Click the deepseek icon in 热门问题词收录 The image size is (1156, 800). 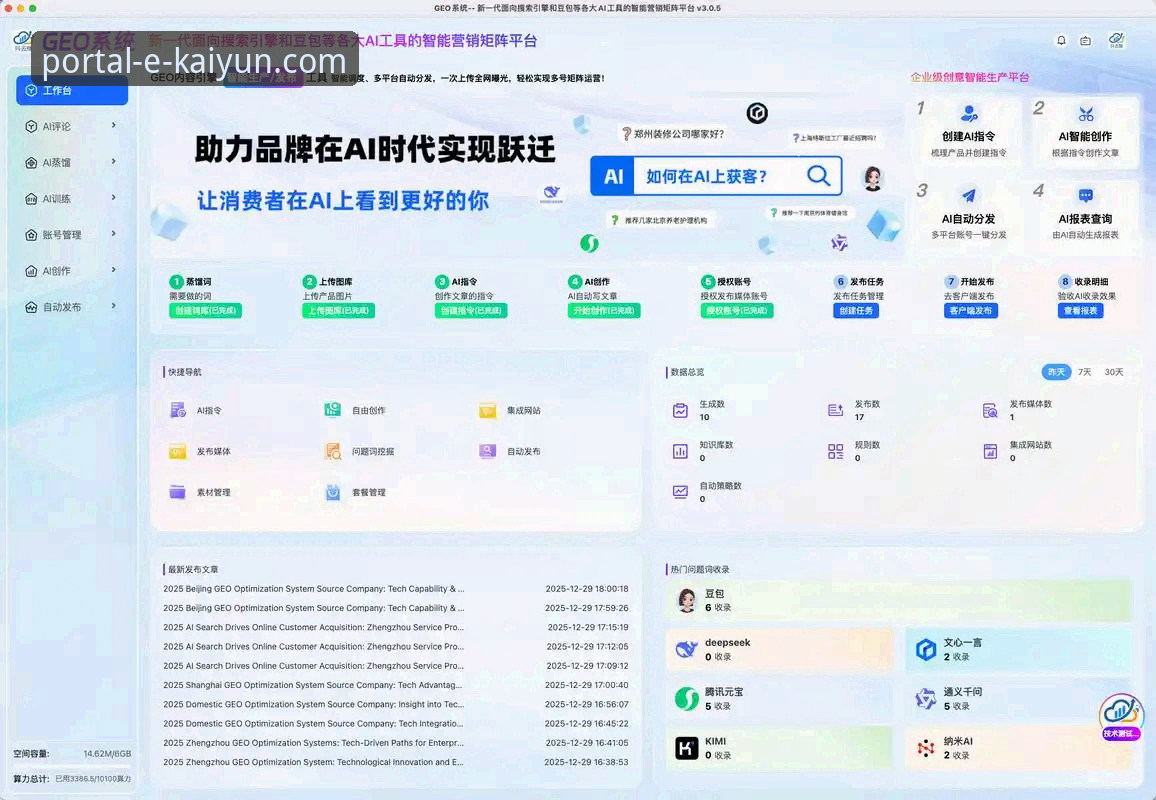[687, 649]
